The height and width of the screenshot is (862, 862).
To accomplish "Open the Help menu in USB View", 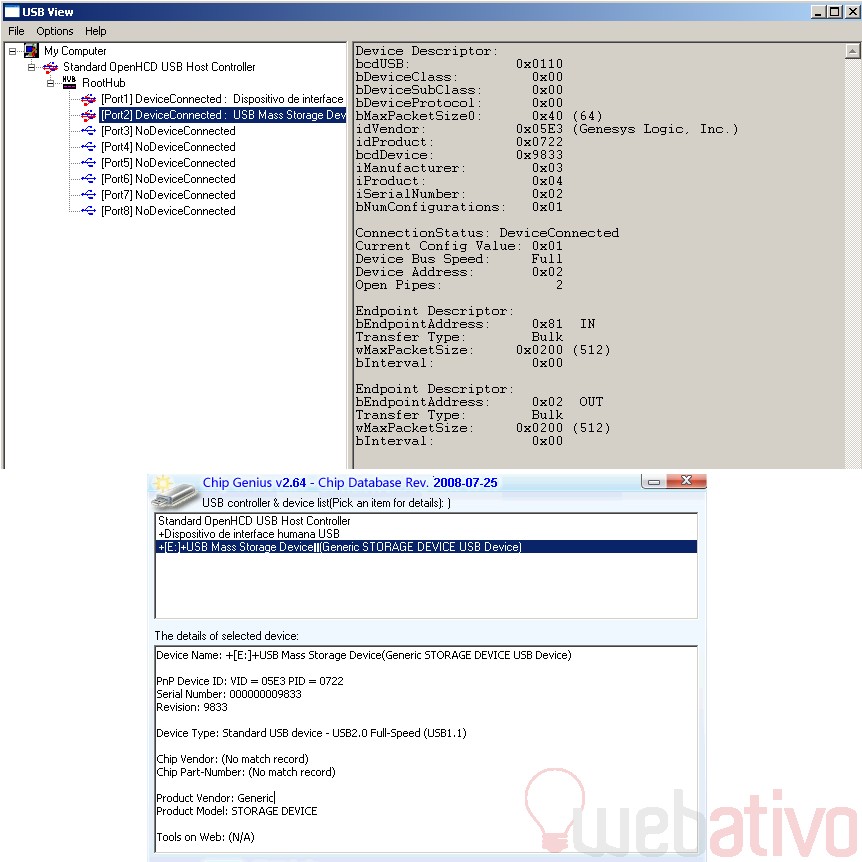I will [95, 31].
